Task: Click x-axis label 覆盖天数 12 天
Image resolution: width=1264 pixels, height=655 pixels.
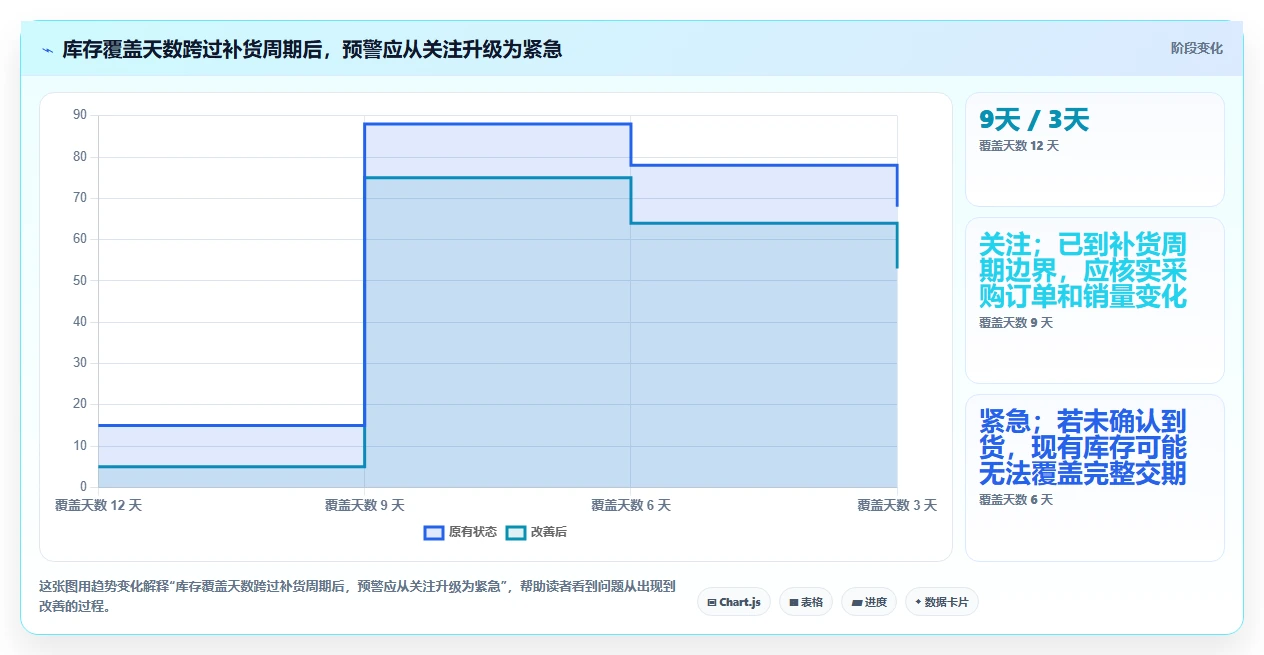Action: [98, 505]
